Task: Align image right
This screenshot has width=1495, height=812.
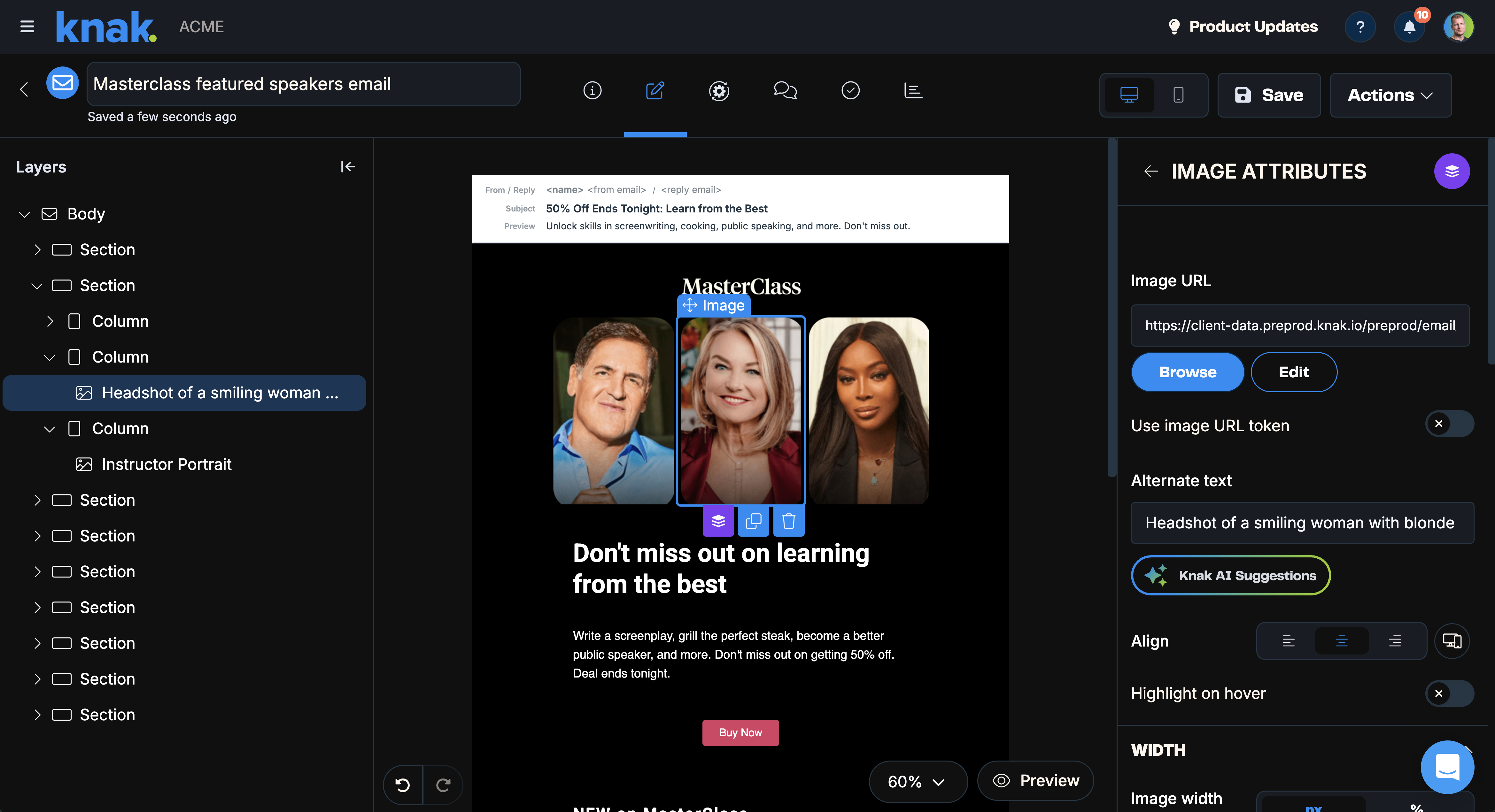Action: pyautogui.click(x=1395, y=641)
